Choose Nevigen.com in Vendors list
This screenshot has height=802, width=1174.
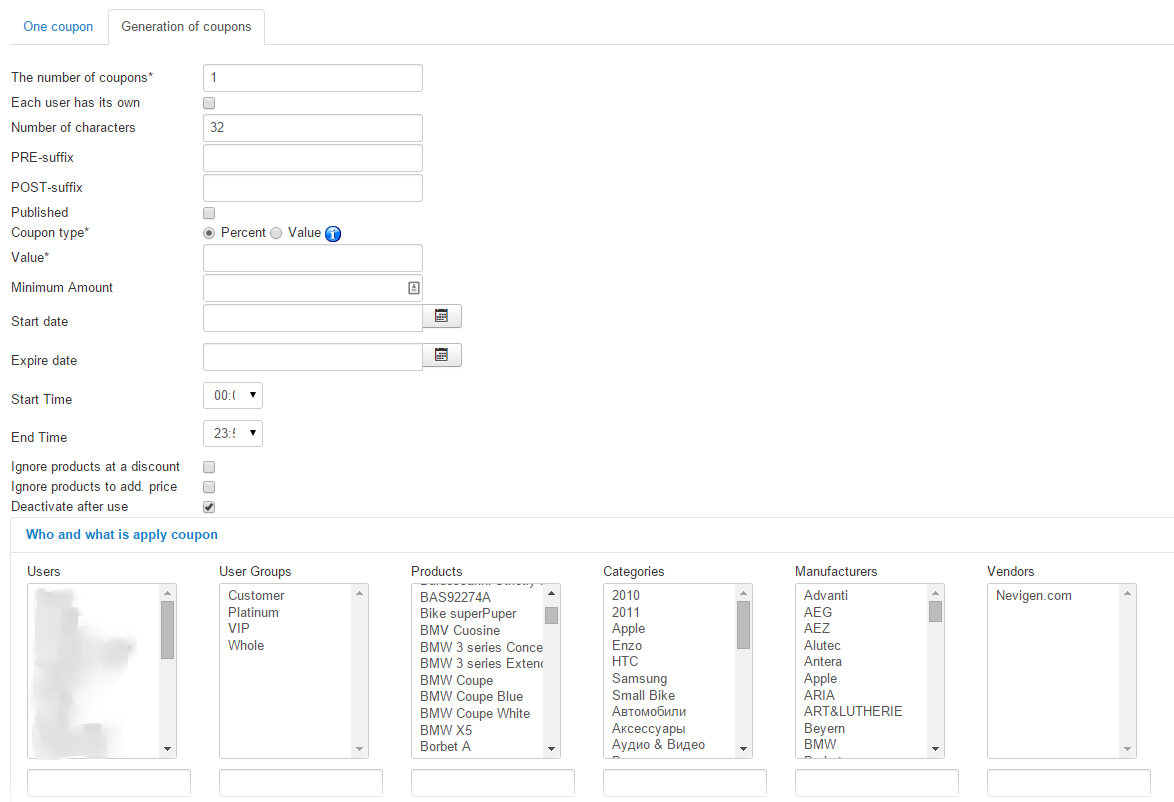click(x=1033, y=596)
